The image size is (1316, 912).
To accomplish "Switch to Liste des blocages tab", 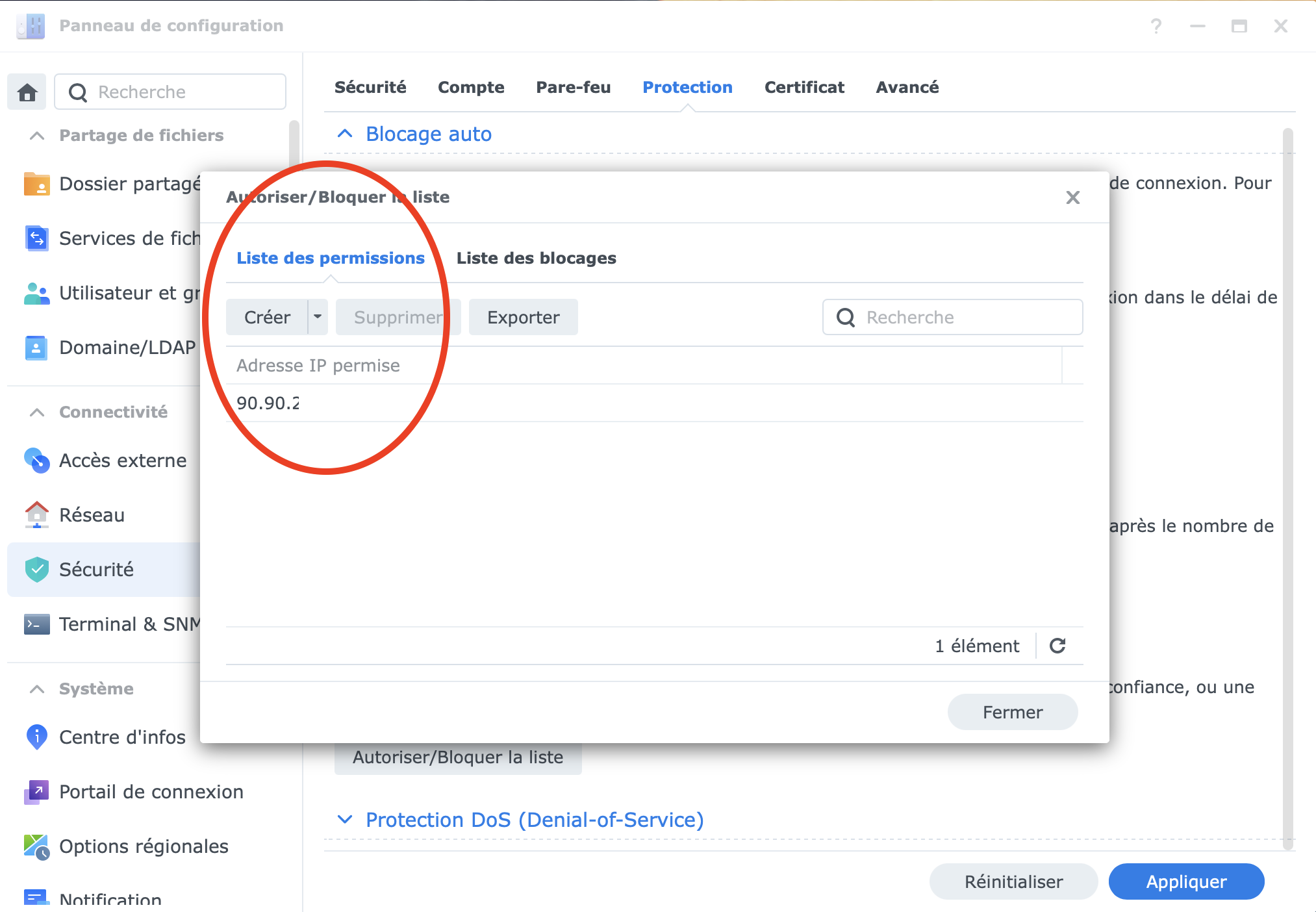I will [536, 258].
